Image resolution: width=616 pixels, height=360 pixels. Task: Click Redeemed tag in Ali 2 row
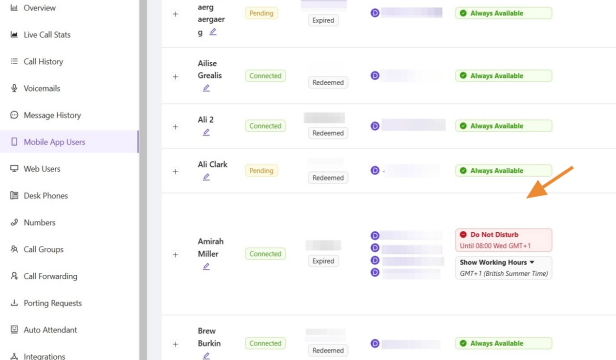328,133
